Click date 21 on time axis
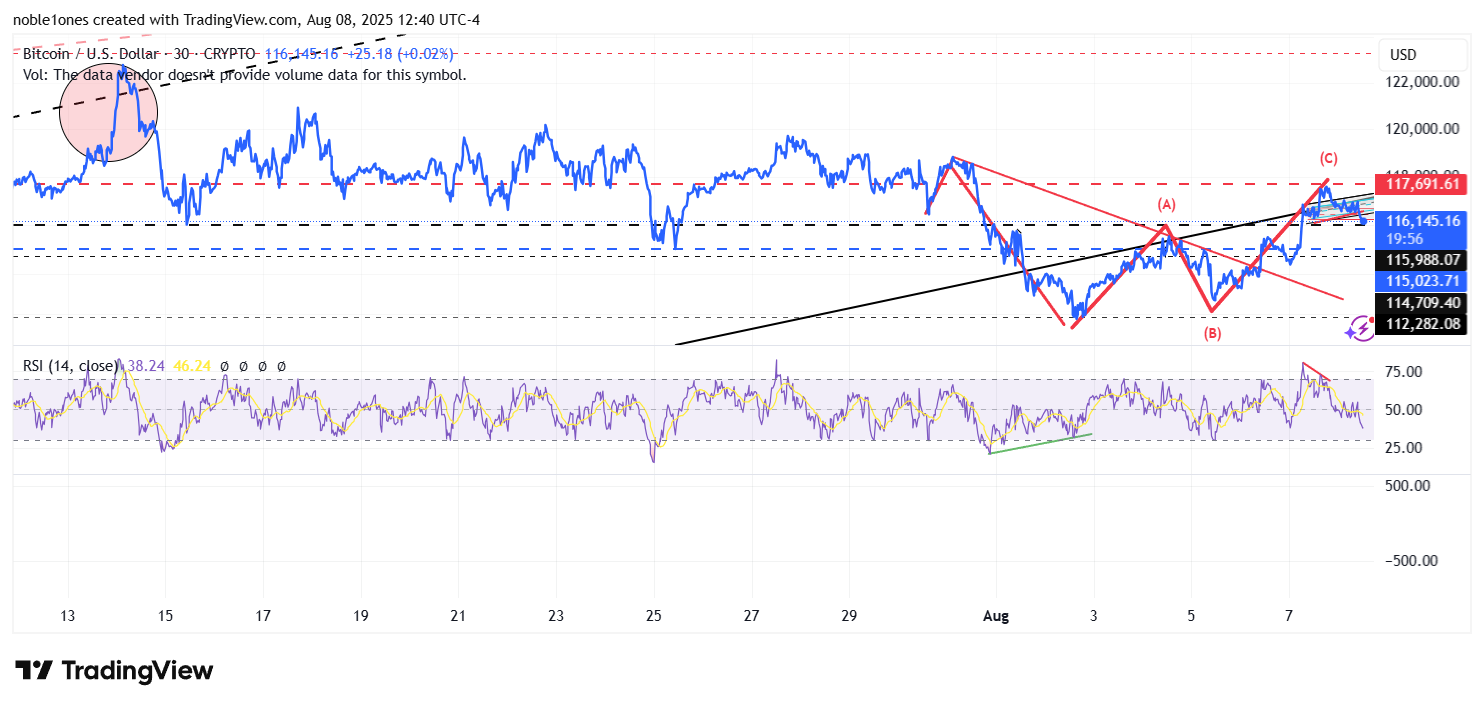The height and width of the screenshot is (708, 1484). (459, 615)
